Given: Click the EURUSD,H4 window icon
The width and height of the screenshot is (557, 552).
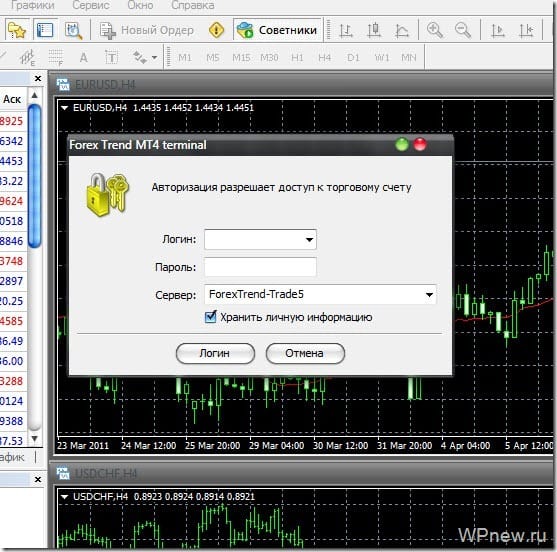Looking at the screenshot, I should (63, 85).
